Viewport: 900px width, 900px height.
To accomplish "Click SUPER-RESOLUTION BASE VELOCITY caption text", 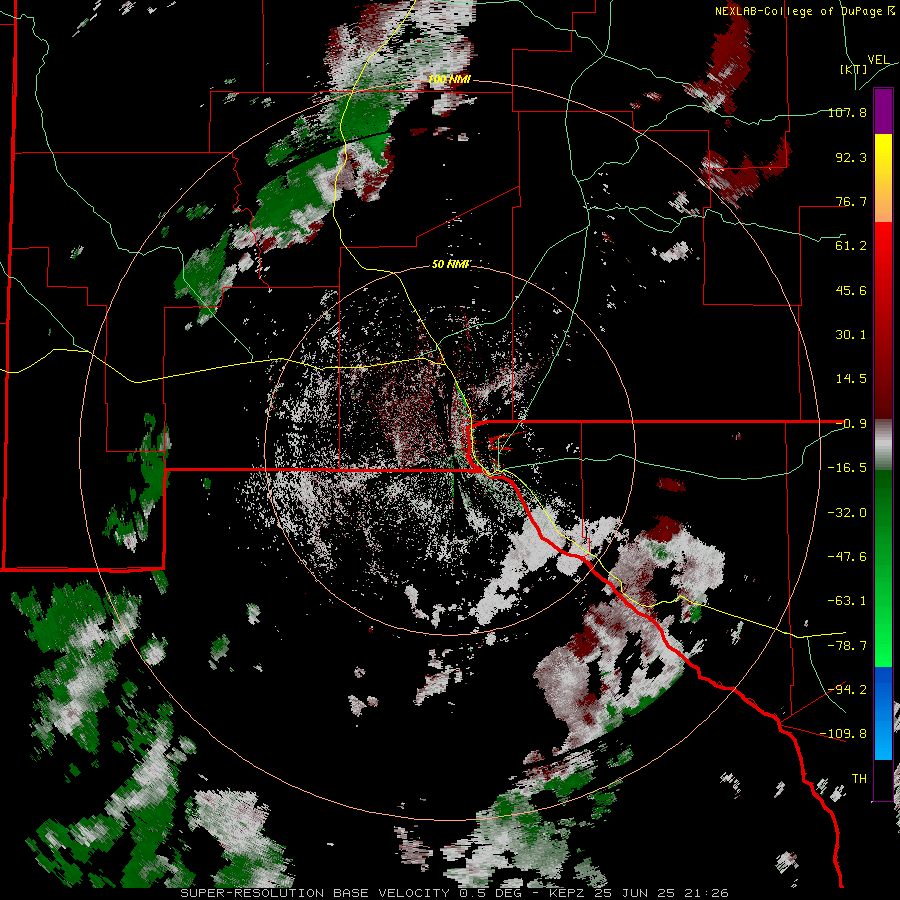I will click(315, 893).
